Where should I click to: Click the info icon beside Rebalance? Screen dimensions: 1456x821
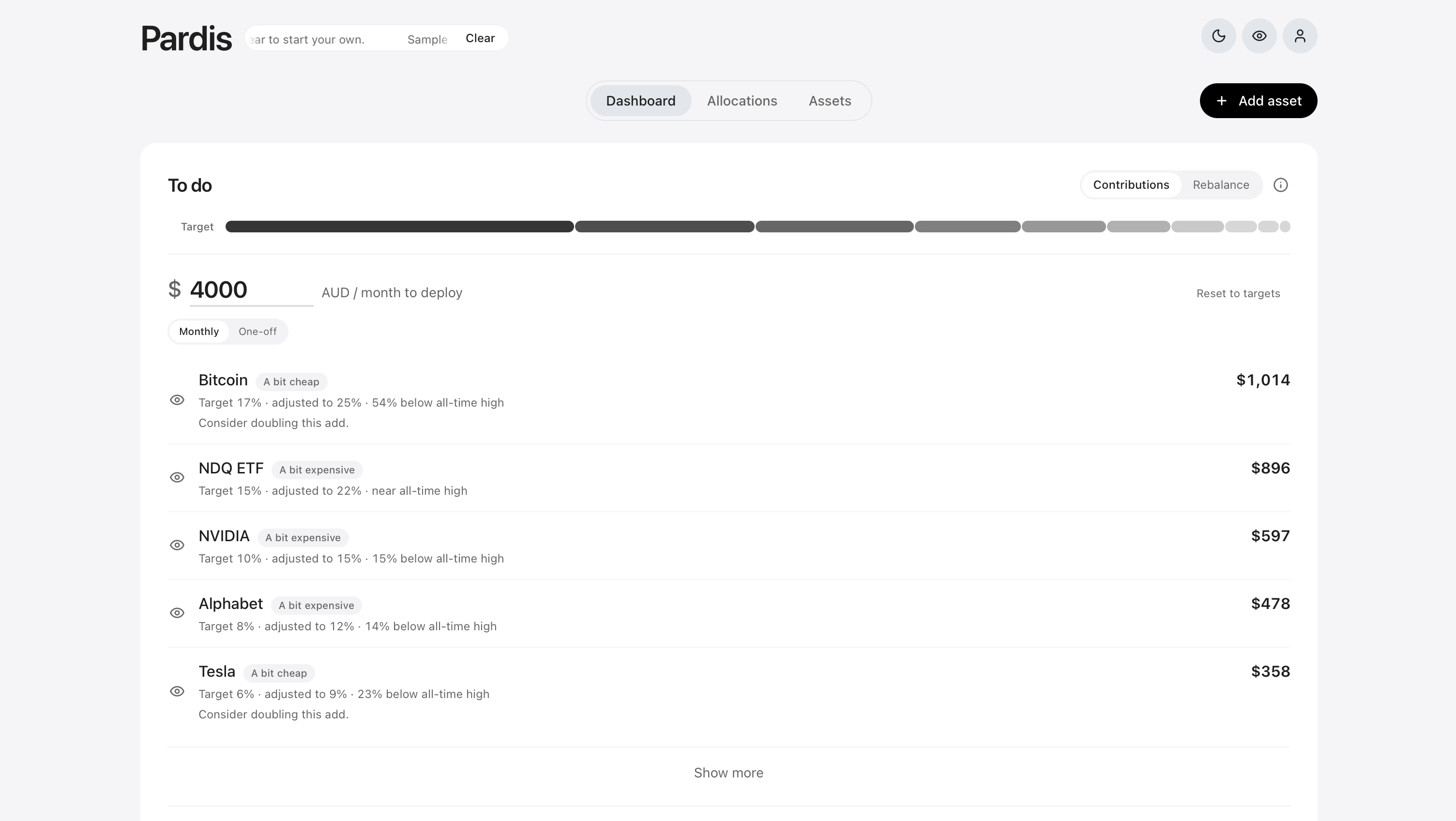[x=1280, y=185]
